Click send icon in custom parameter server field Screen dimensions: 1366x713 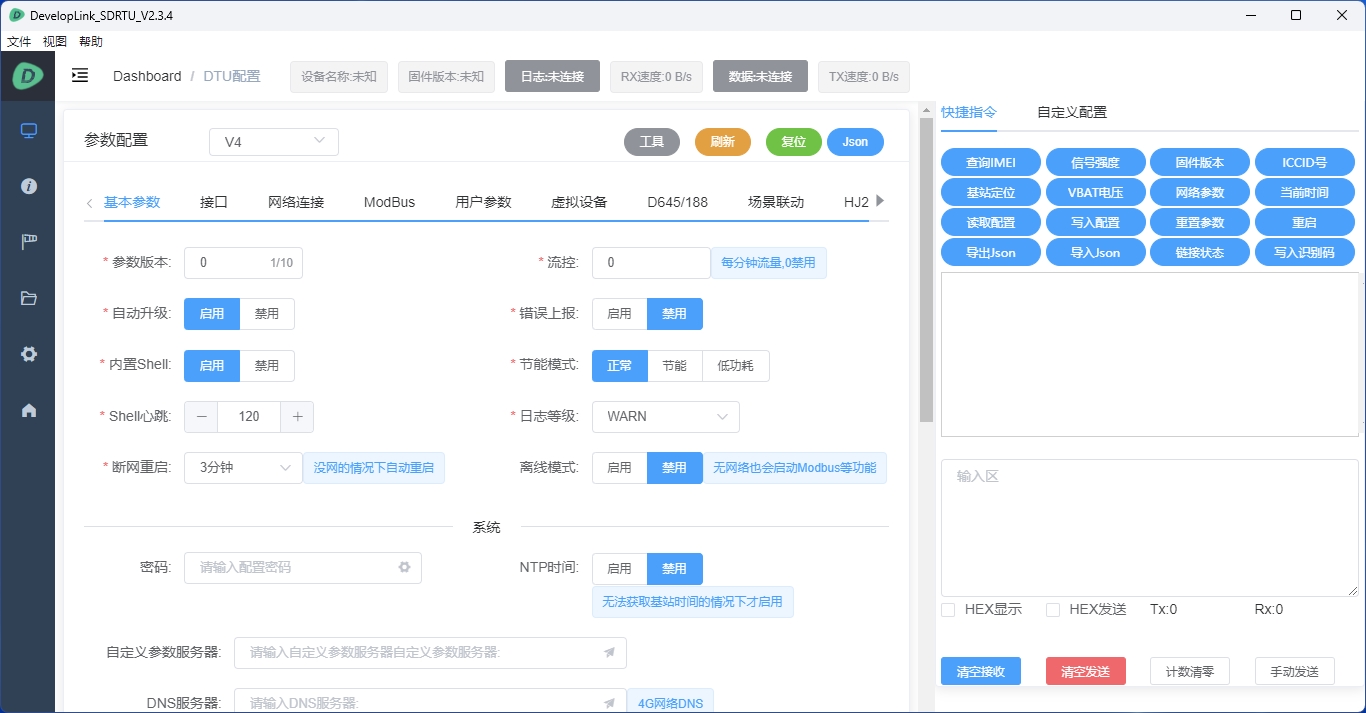[609, 653]
